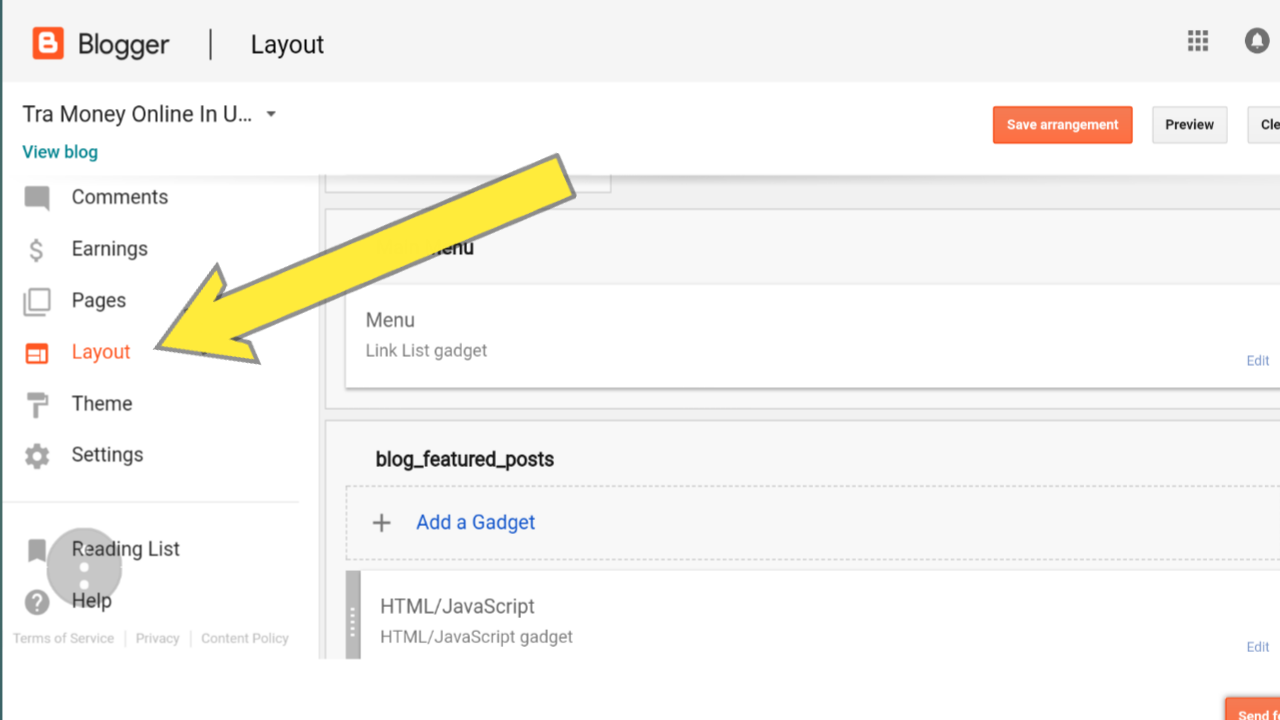Open the Earnings menu item
1280x720 pixels.
coord(109,249)
